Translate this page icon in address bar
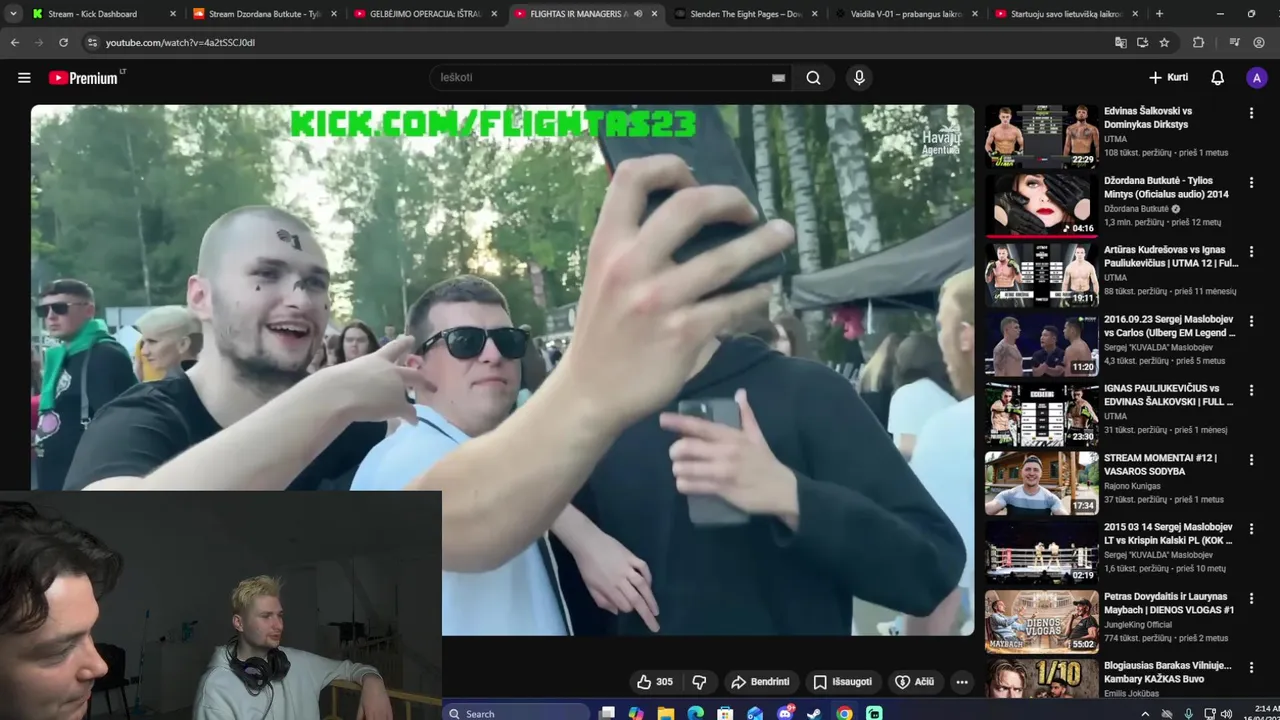Image resolution: width=1280 pixels, height=720 pixels. (1121, 43)
